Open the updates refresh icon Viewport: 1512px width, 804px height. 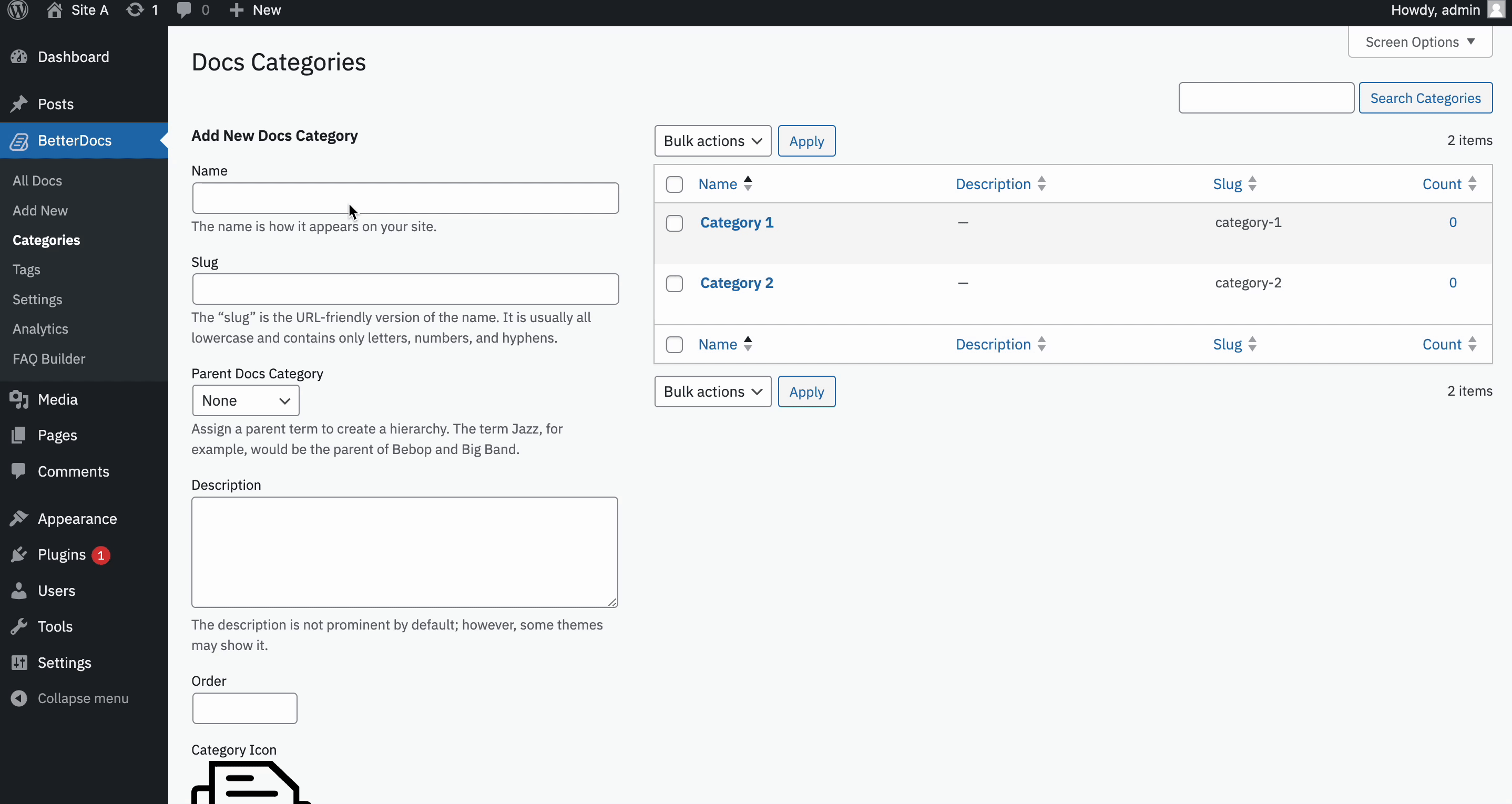pos(136,9)
